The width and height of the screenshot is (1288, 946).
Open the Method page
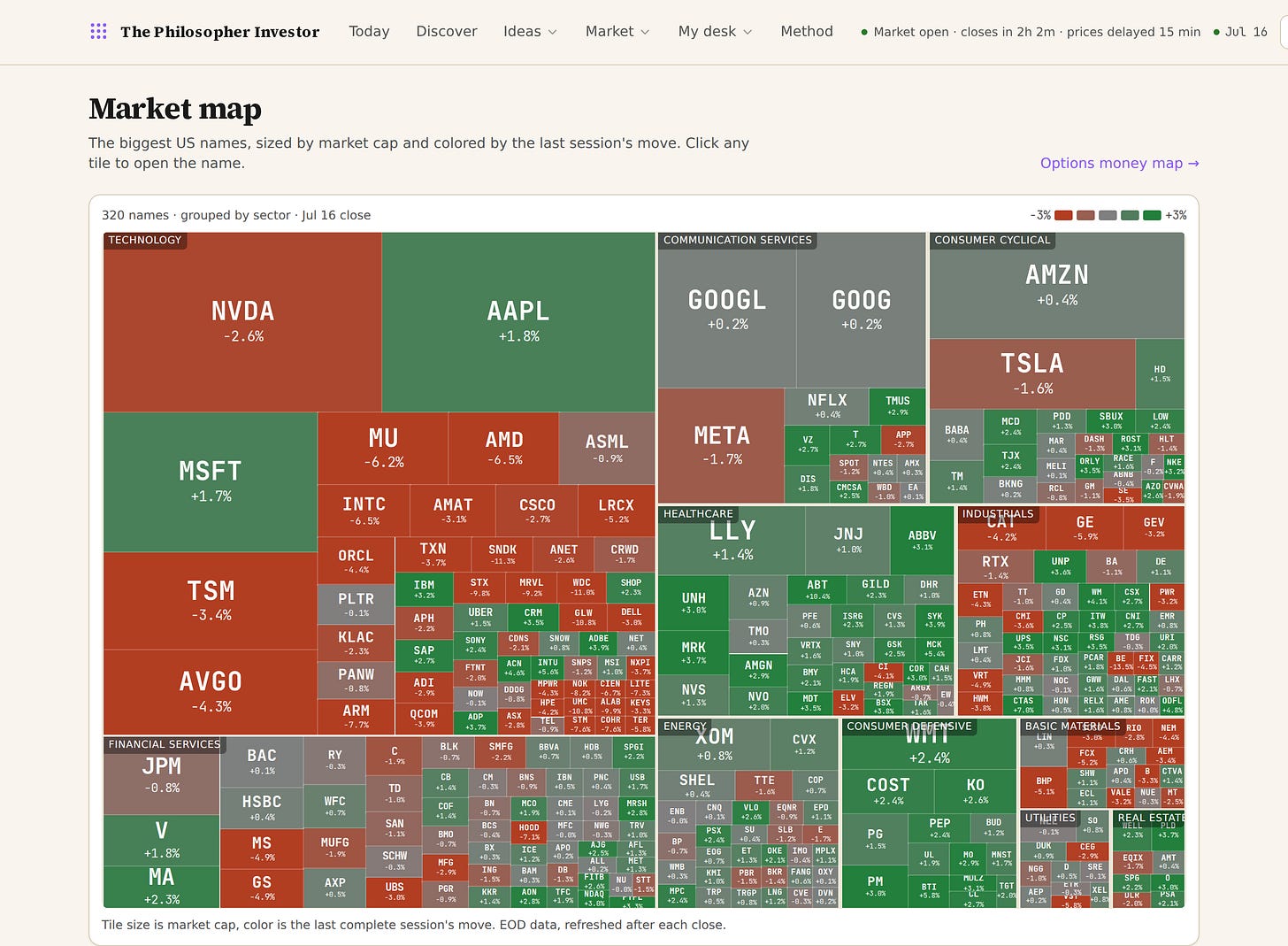coord(807,32)
